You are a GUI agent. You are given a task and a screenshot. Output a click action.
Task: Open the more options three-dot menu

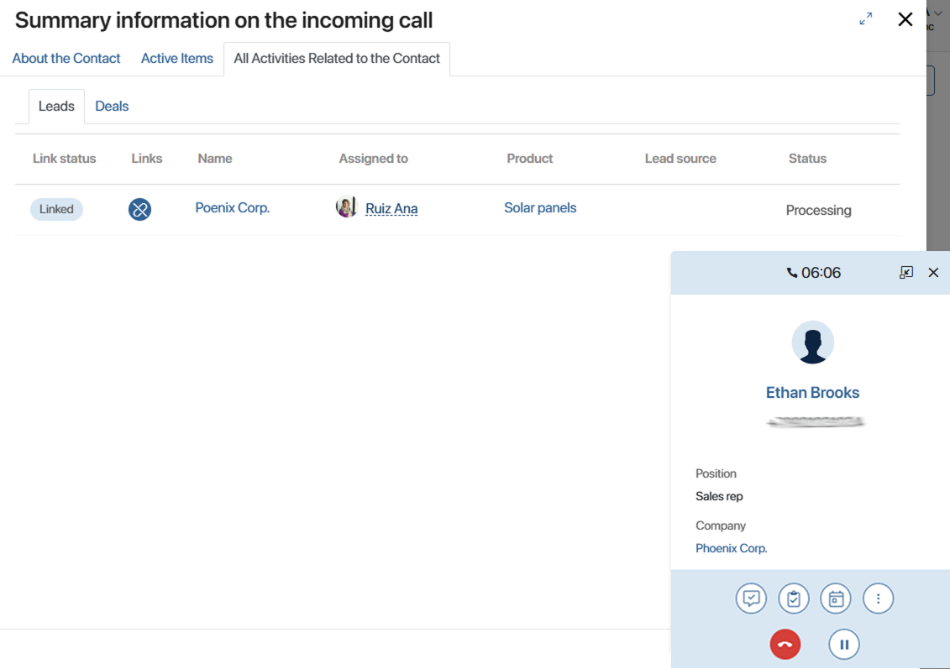pos(879,599)
